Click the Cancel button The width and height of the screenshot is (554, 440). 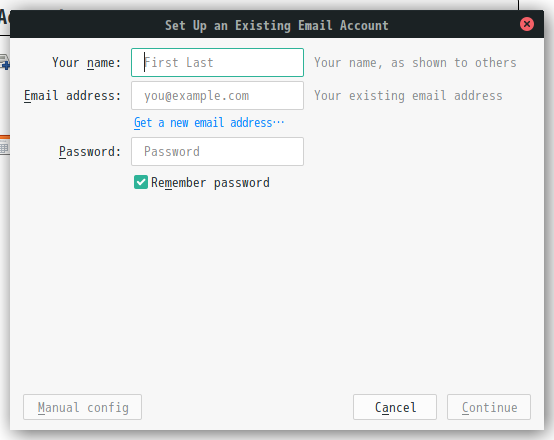[x=395, y=407]
